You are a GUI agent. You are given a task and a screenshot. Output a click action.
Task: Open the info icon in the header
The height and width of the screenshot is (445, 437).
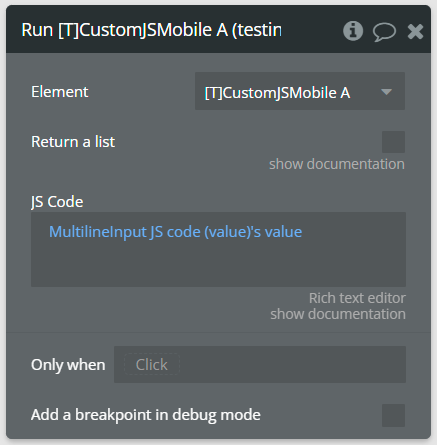tap(353, 31)
